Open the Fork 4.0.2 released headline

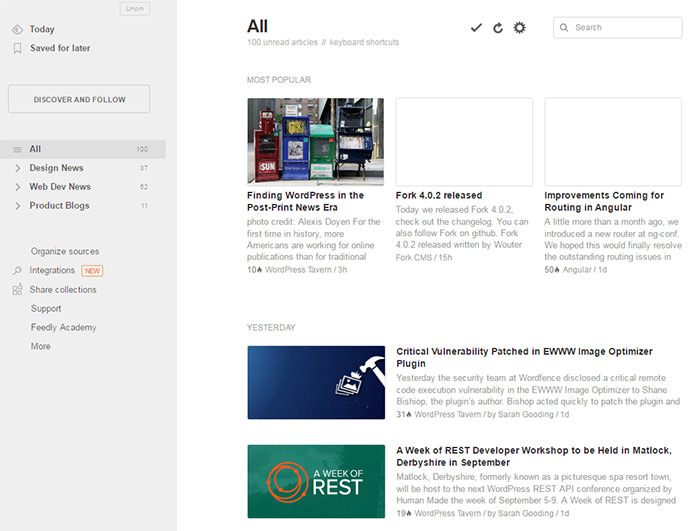[439, 195]
